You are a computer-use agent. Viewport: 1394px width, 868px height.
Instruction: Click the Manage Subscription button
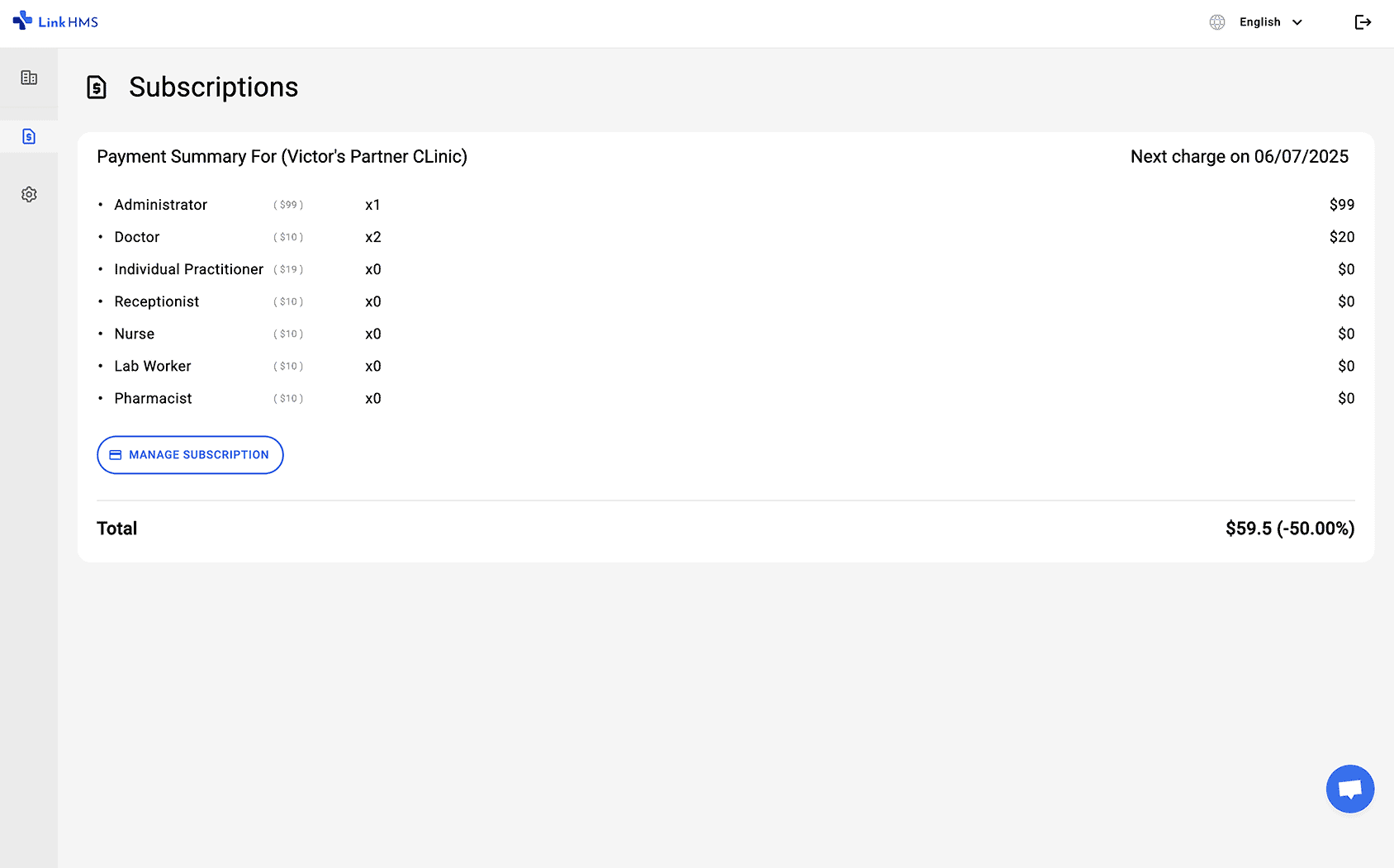190,455
